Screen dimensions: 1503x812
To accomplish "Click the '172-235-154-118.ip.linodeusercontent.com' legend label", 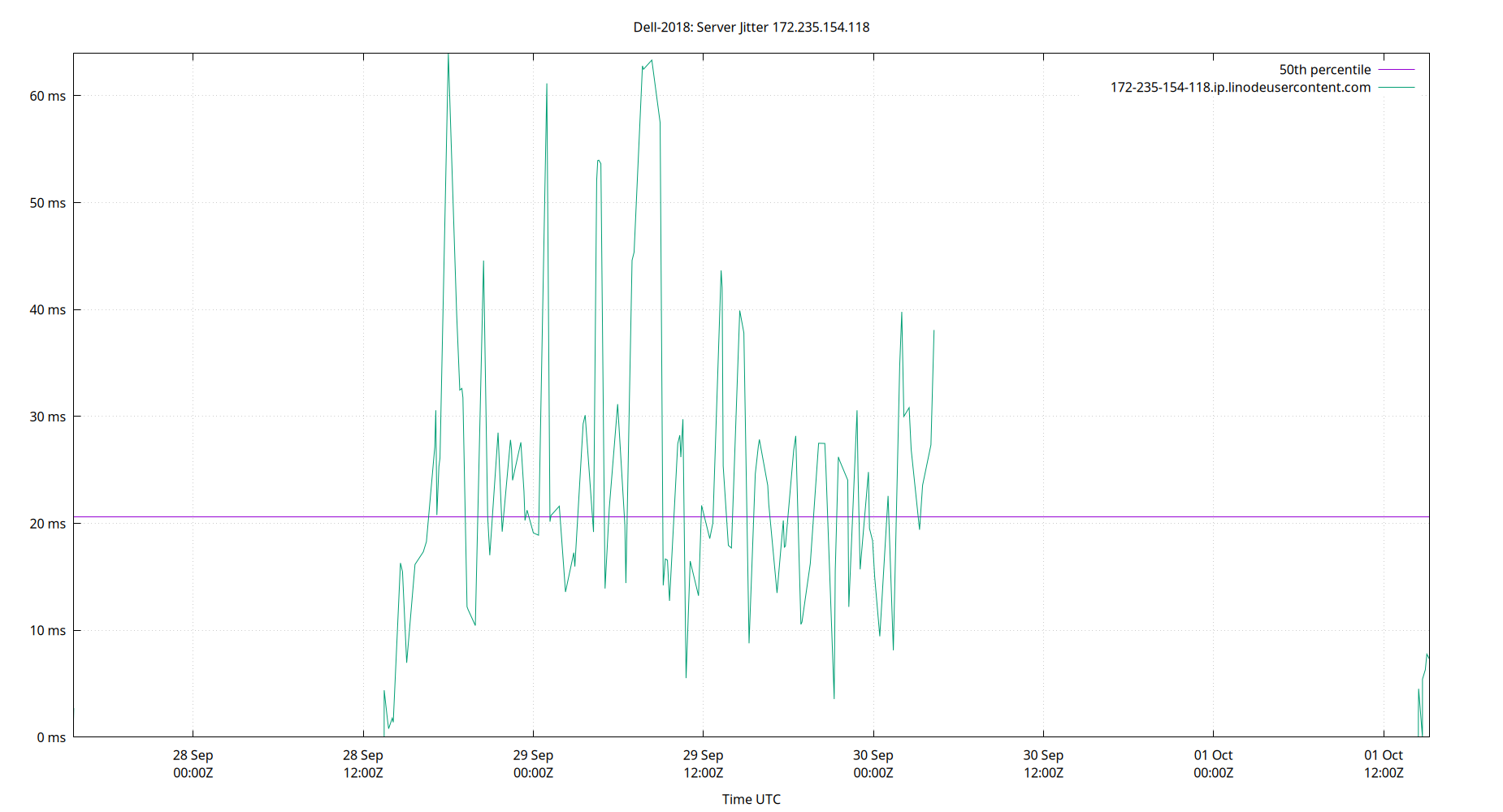I will (1241, 88).
